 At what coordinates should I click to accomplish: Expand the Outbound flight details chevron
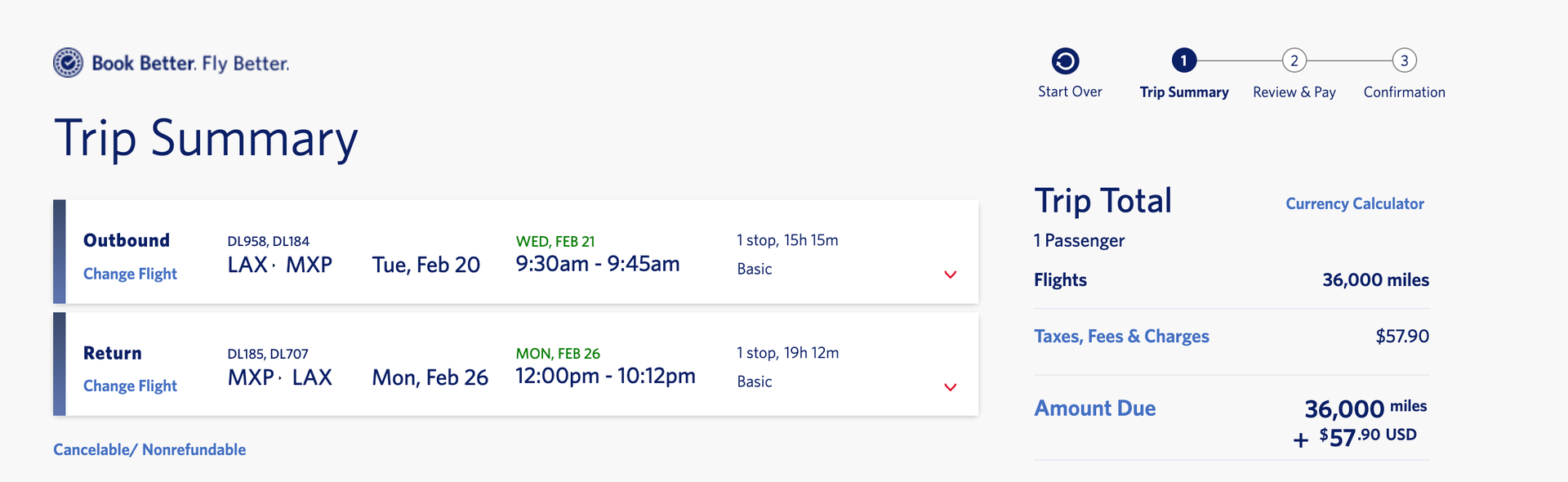950,275
